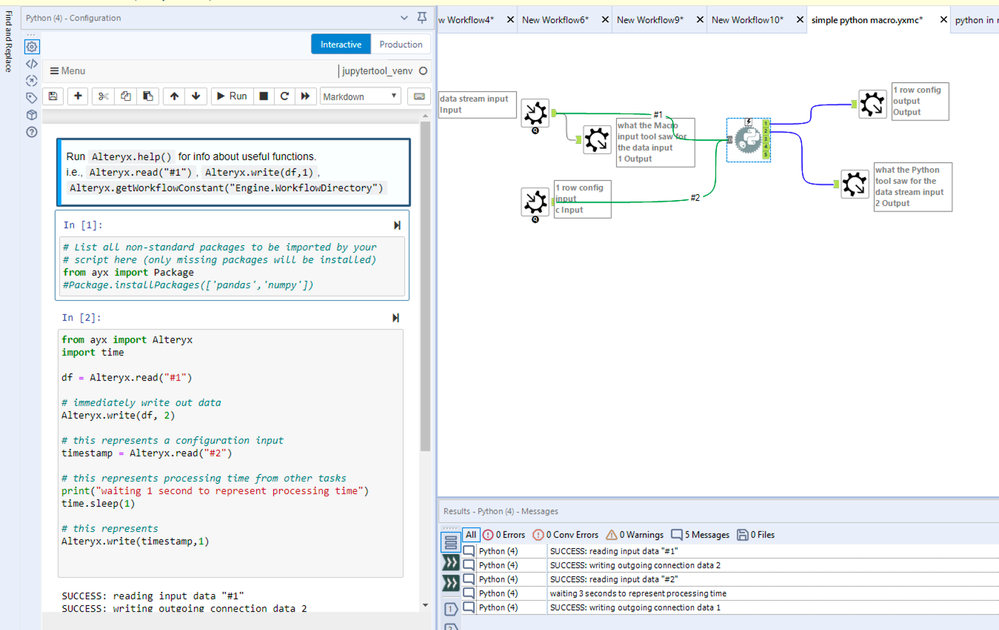
Task: Open the annotation tag icon in the sidebar
Action: 31,98
